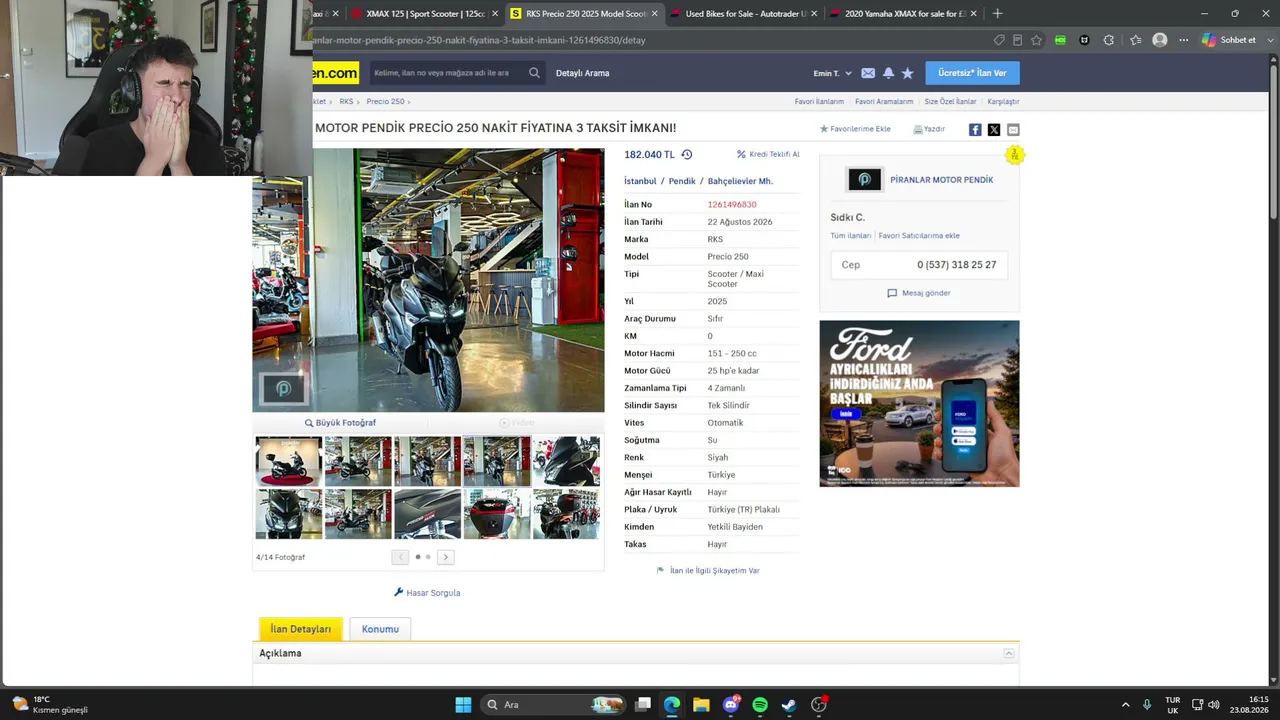
Task: Open favorites star icon in site header
Action: pos(907,73)
